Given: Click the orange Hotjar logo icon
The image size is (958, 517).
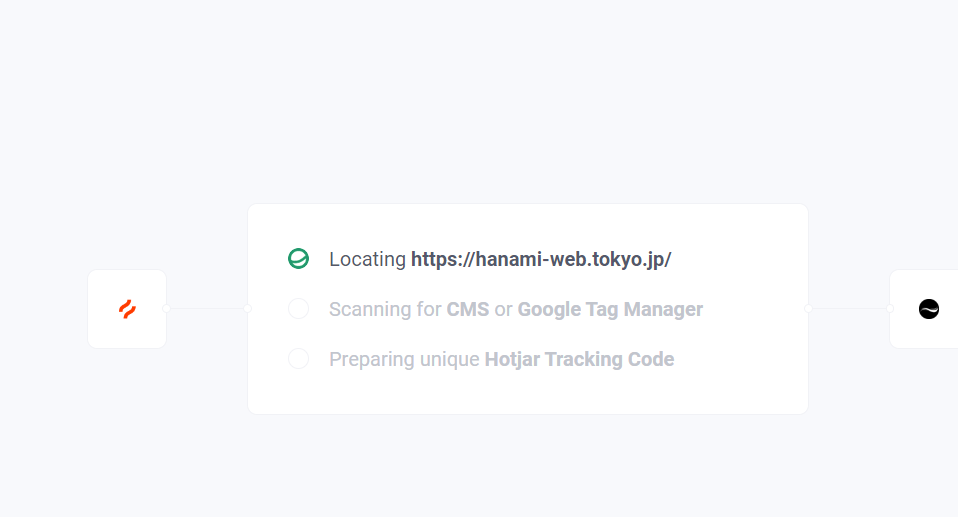Looking at the screenshot, I should pyautogui.click(x=127, y=309).
